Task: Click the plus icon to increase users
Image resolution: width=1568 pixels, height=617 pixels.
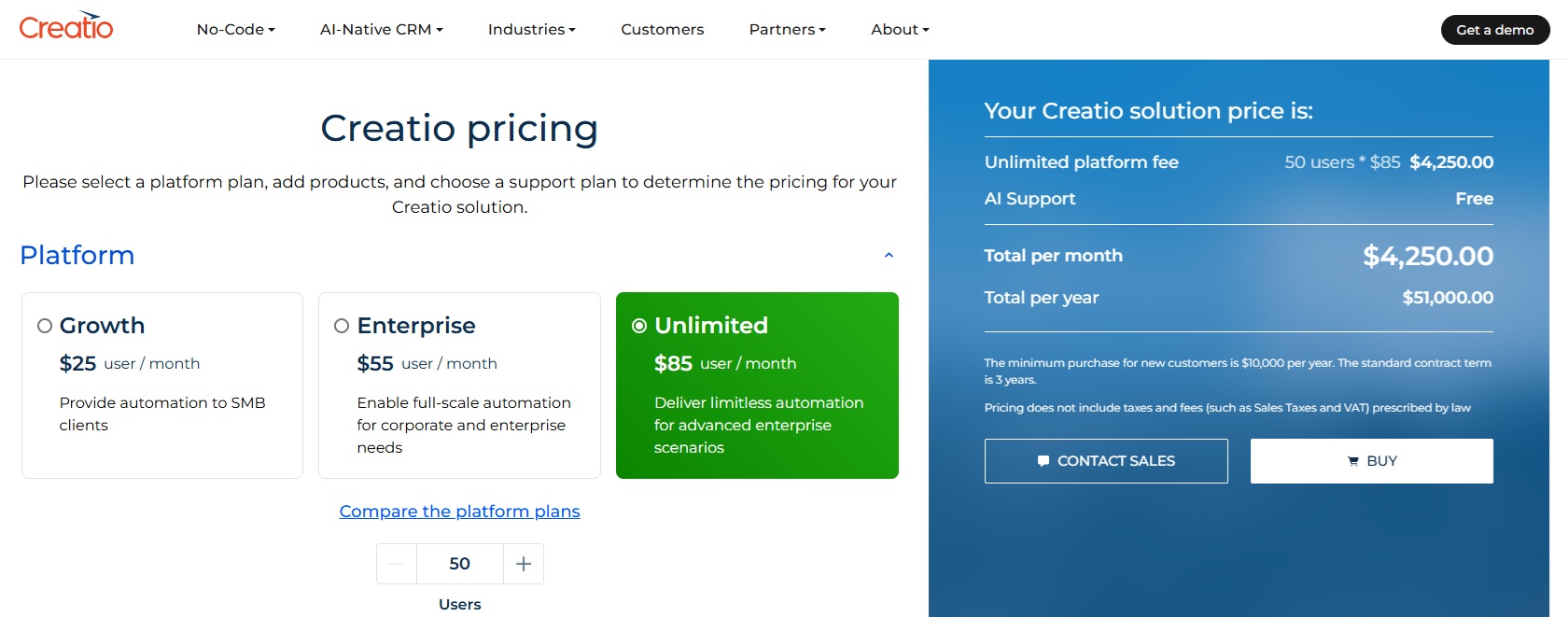Action: point(524,564)
